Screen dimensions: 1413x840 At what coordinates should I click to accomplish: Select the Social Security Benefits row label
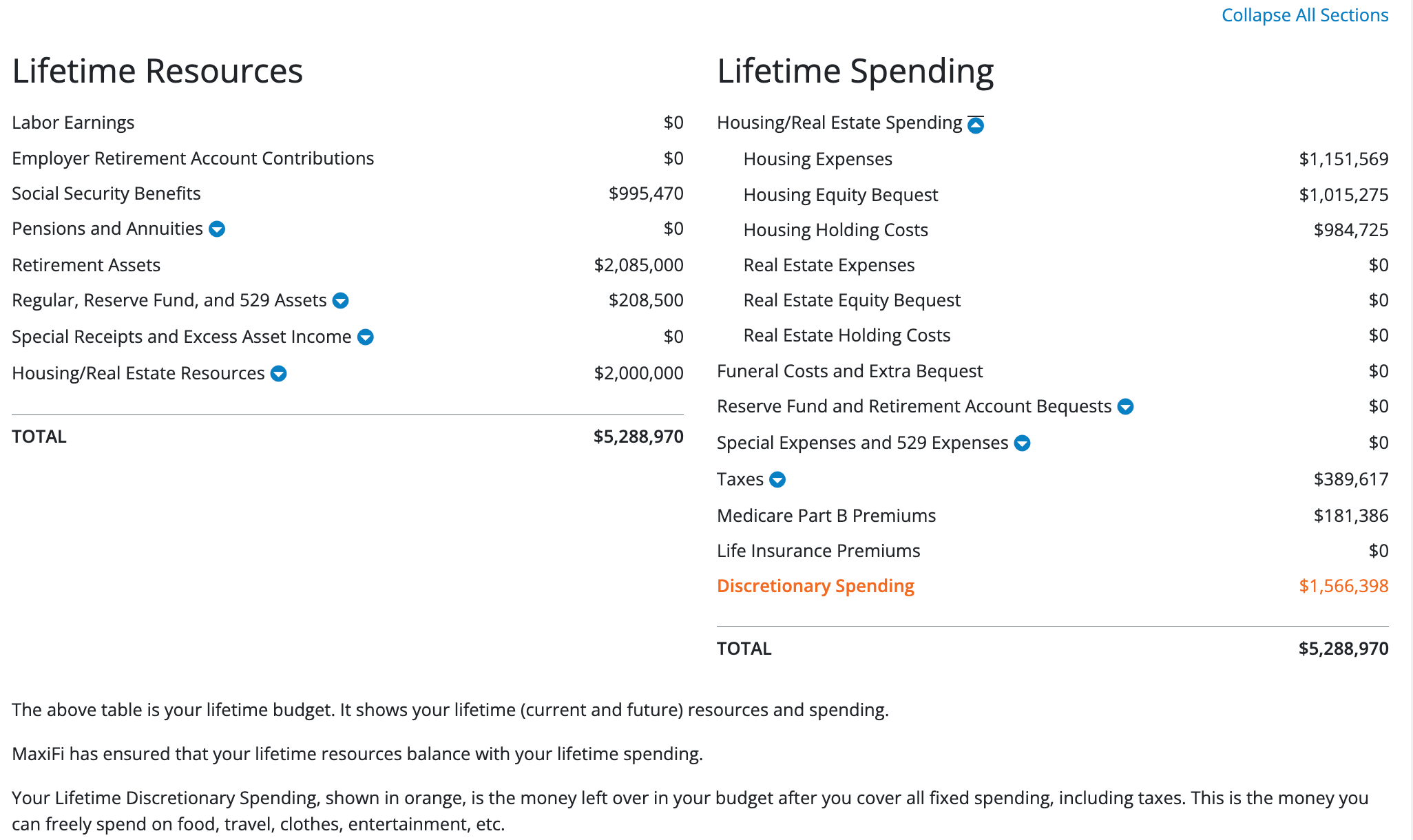(x=106, y=193)
